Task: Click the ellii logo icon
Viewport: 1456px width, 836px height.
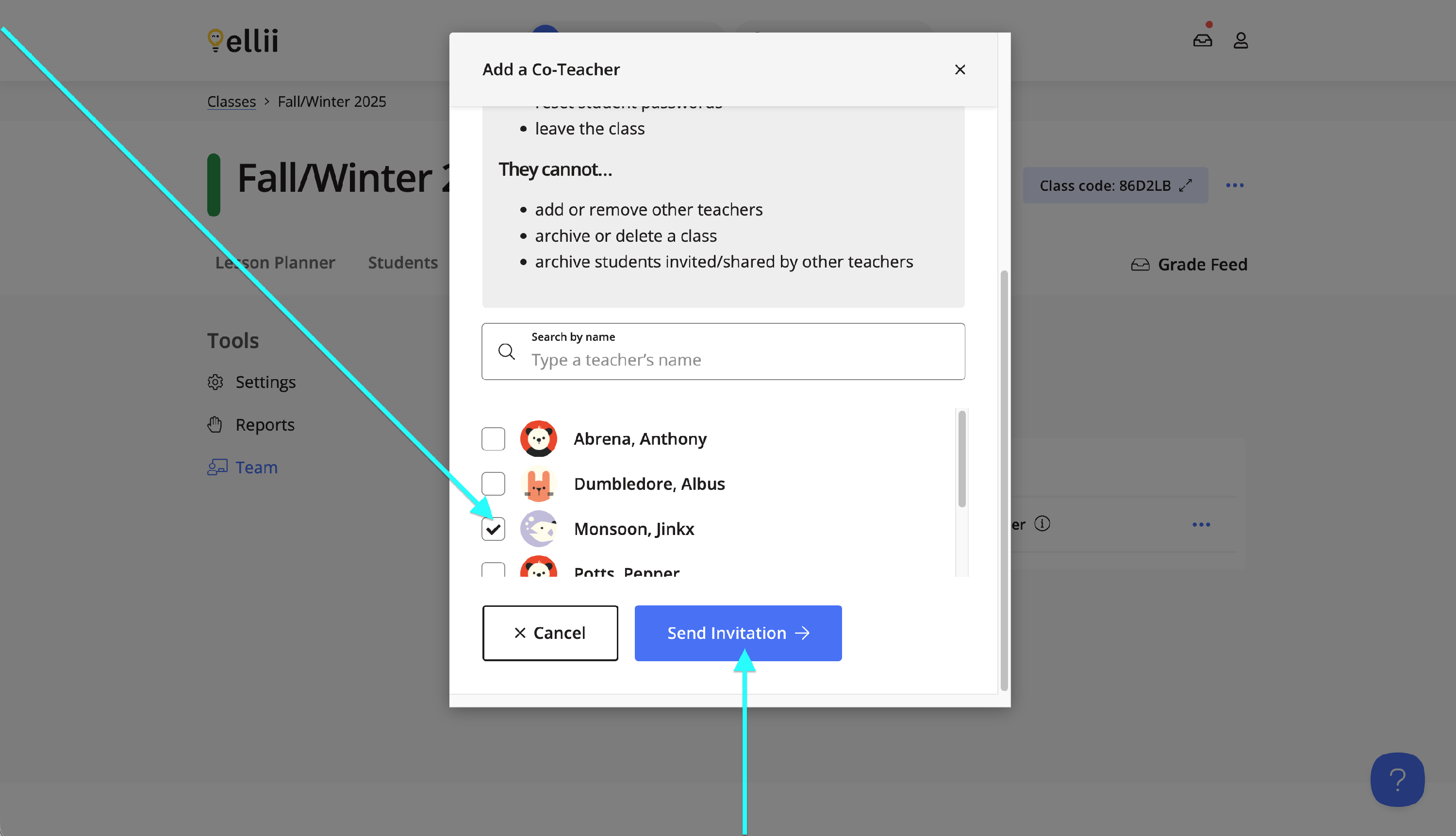Action: click(x=215, y=40)
